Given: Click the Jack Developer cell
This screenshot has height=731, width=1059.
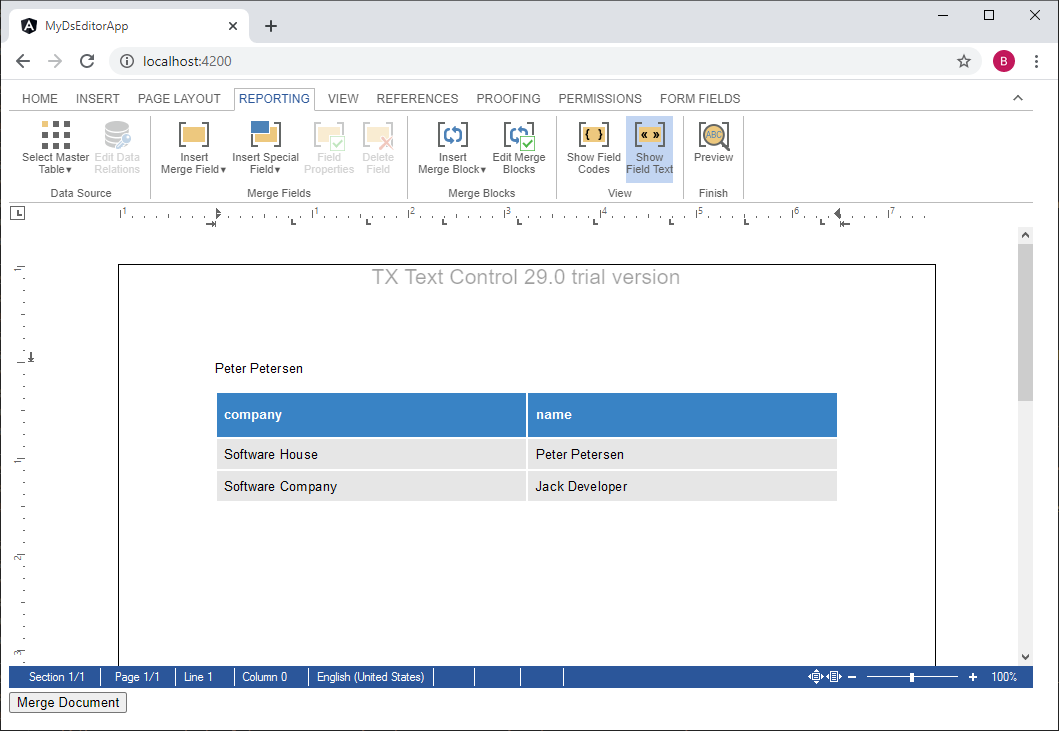Looking at the screenshot, I should [682, 486].
